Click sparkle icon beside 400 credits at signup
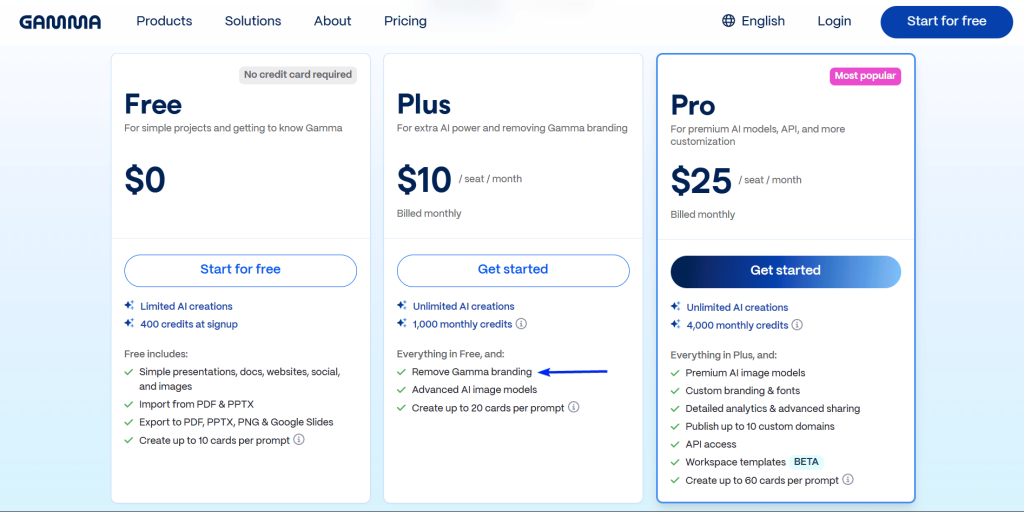The width and height of the screenshot is (1024, 512). (129, 324)
